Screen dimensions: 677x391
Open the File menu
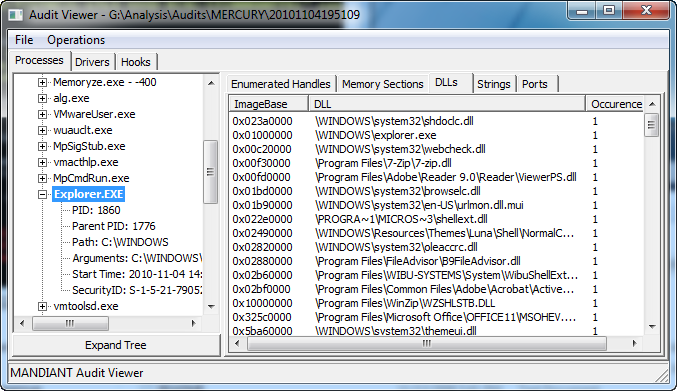(24, 40)
